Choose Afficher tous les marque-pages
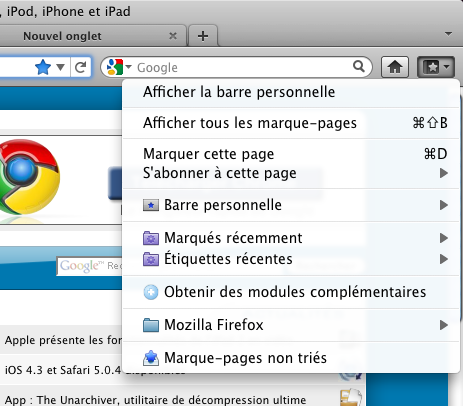 tap(291, 123)
